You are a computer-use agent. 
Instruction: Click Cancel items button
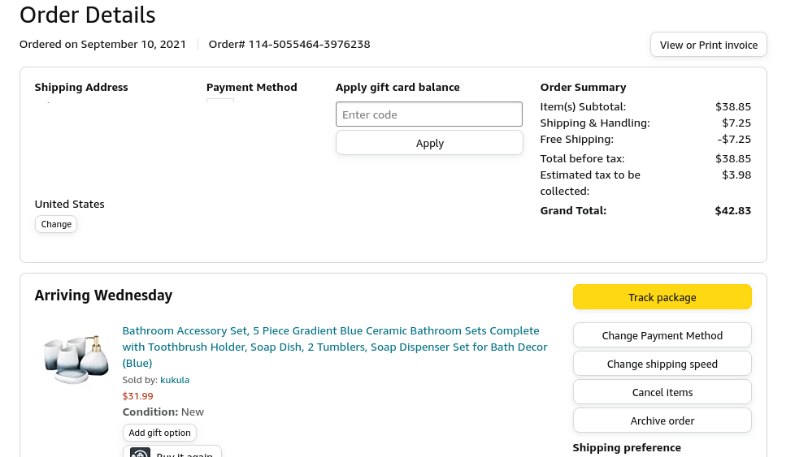[661, 392]
